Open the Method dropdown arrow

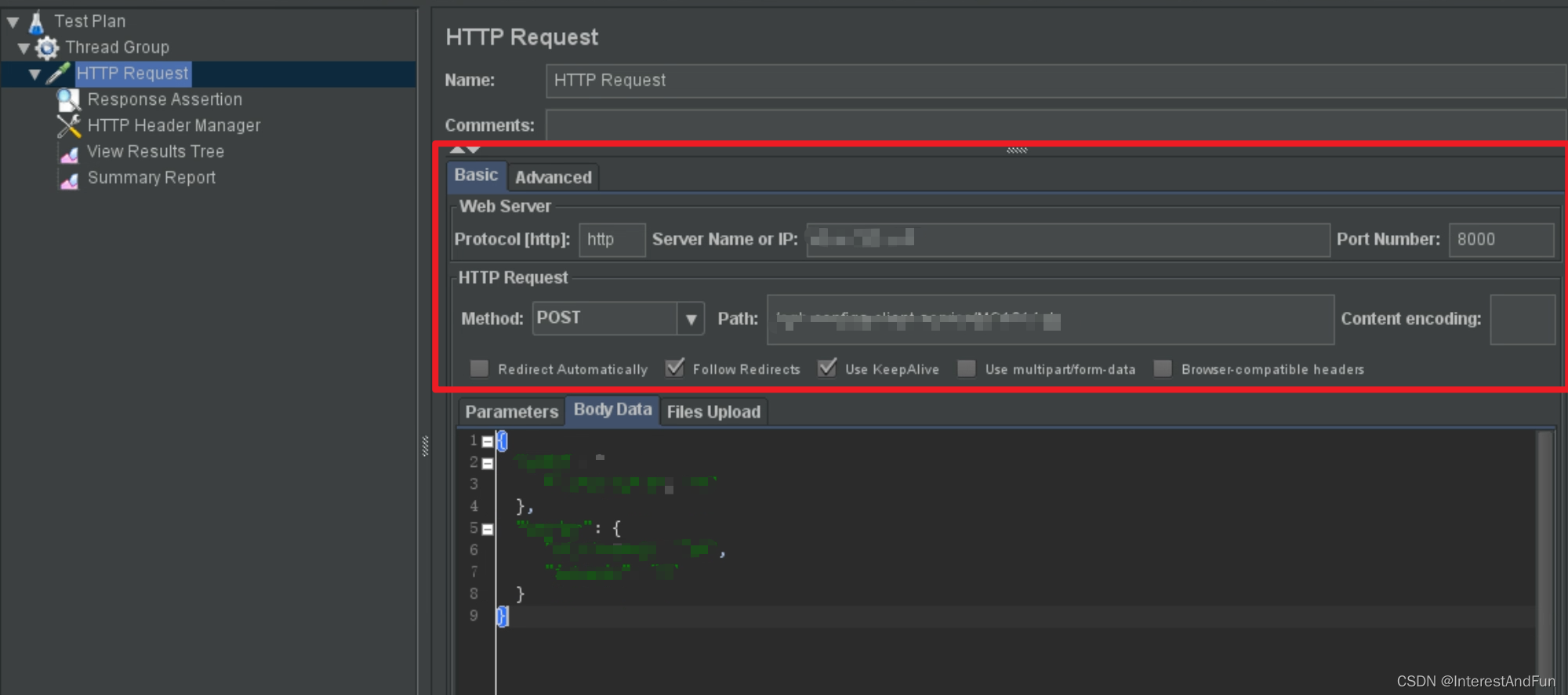691,319
